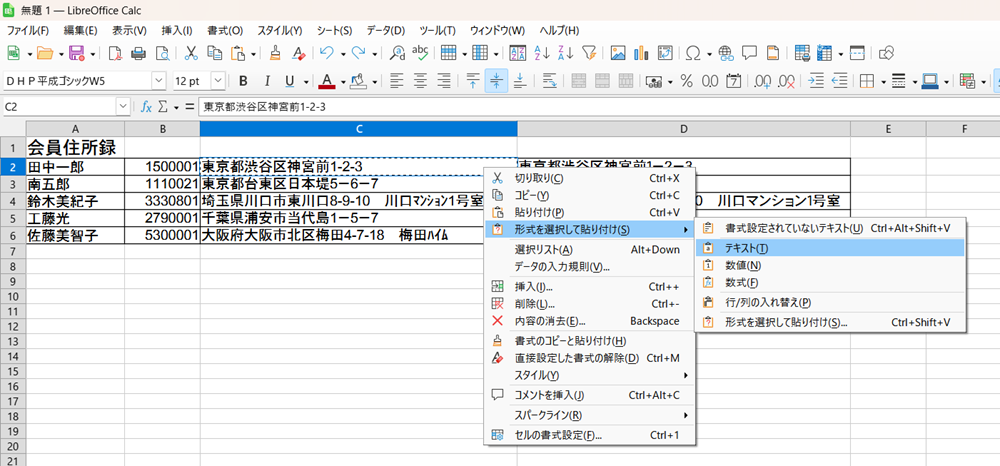
Task: Click column header A
Action: click(x=75, y=129)
